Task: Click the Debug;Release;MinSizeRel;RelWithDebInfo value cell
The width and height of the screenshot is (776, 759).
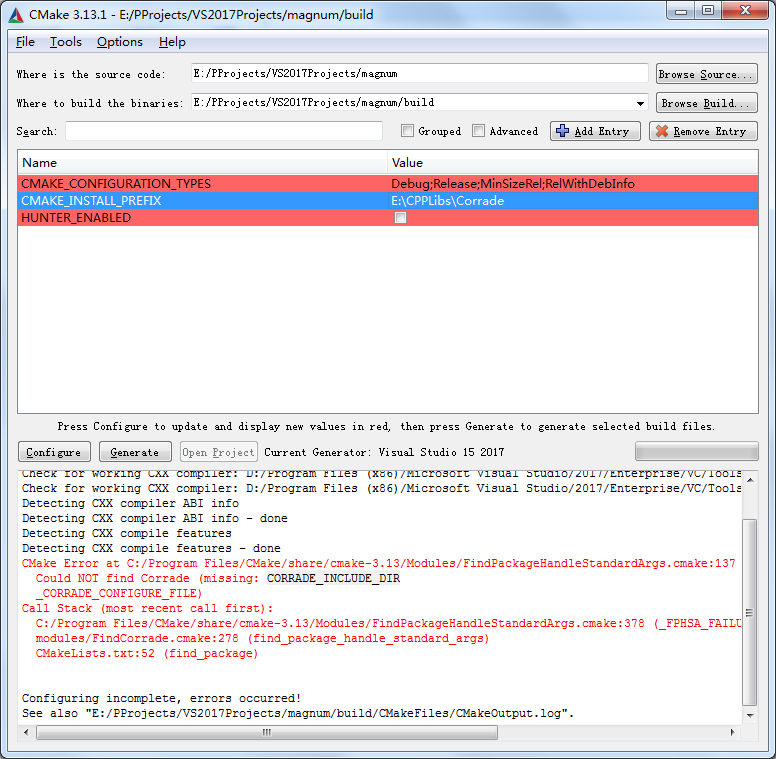Action: pos(513,184)
